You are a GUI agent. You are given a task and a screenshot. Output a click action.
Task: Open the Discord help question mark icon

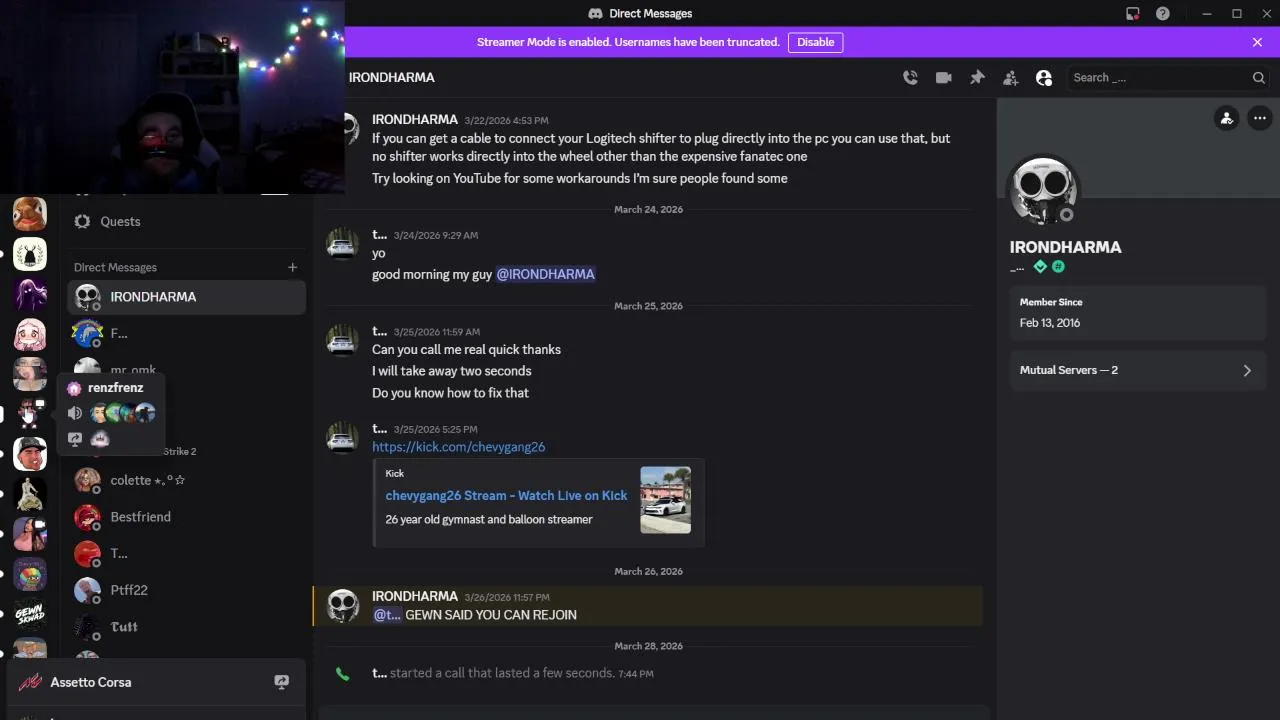click(1163, 14)
